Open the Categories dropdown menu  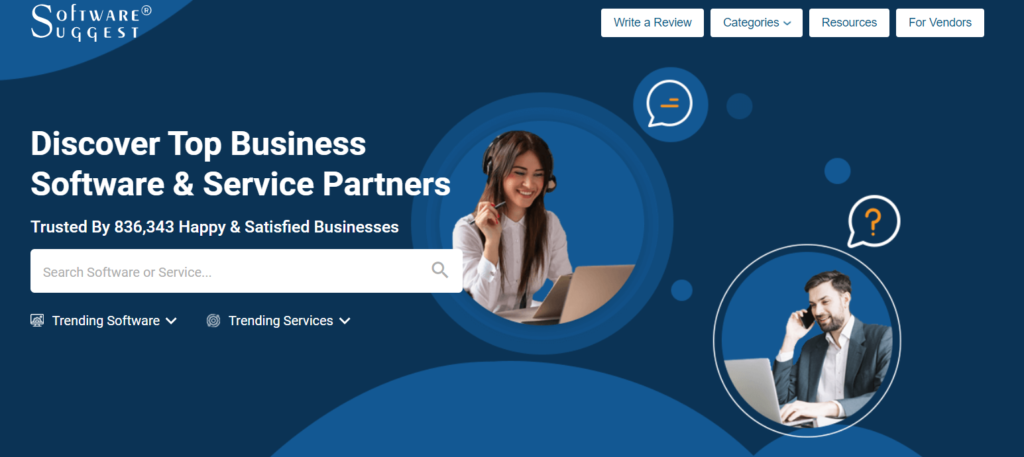pos(756,23)
